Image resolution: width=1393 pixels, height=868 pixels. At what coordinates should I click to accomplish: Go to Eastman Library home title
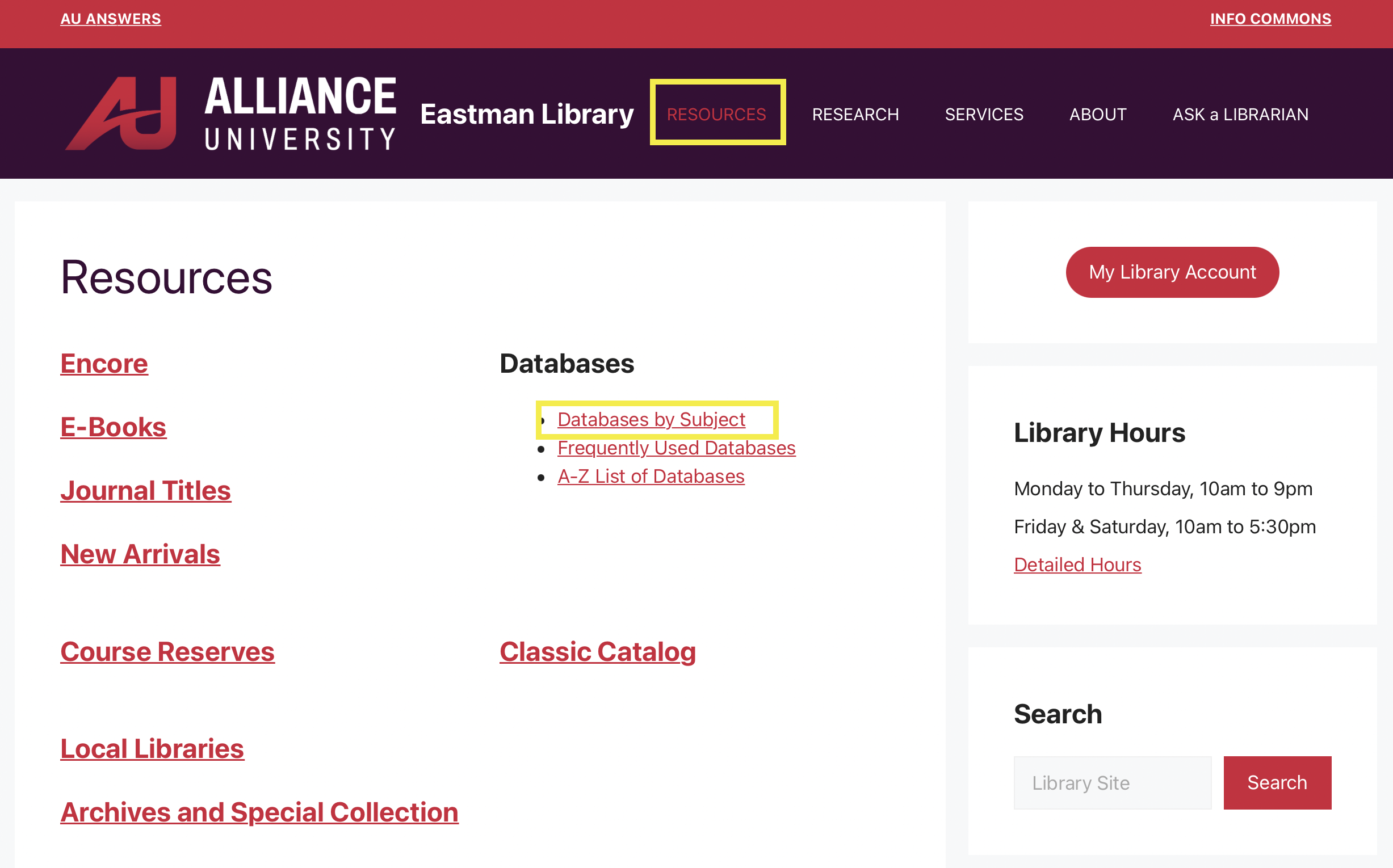tap(527, 114)
